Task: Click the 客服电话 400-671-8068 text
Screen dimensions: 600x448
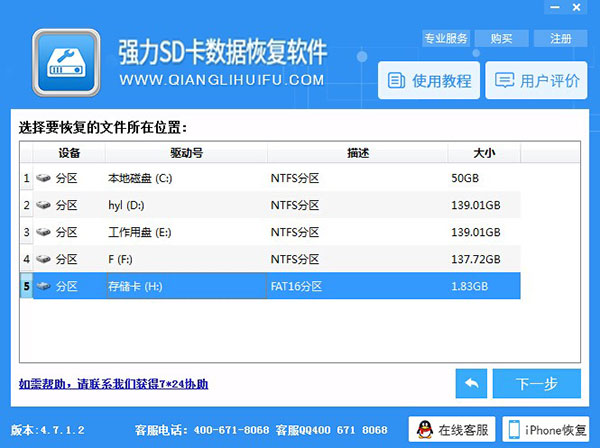Action: pyautogui.click(x=202, y=430)
